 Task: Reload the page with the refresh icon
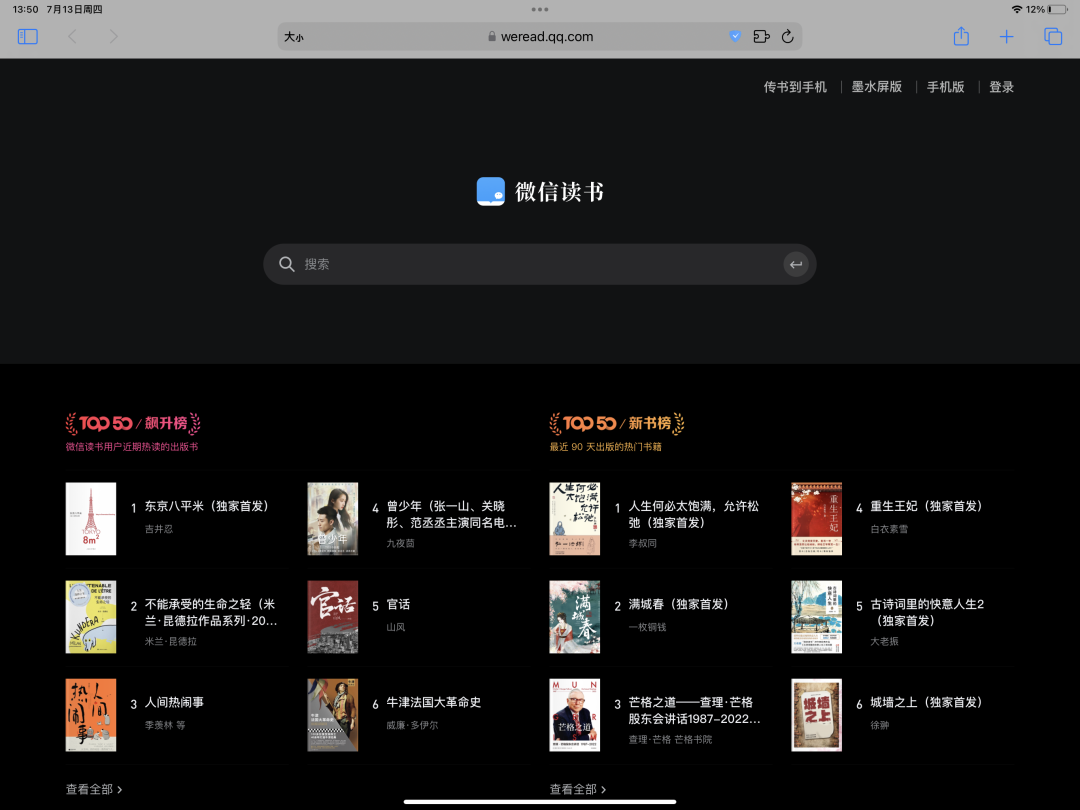(x=787, y=37)
